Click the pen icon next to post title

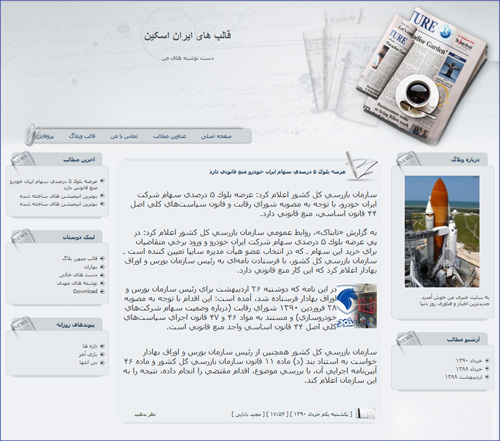tap(361, 166)
